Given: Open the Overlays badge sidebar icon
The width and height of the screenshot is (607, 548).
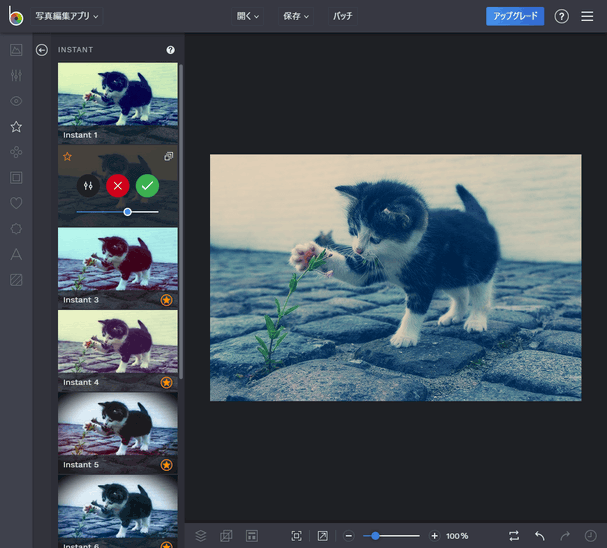Looking at the screenshot, I should [16, 229].
